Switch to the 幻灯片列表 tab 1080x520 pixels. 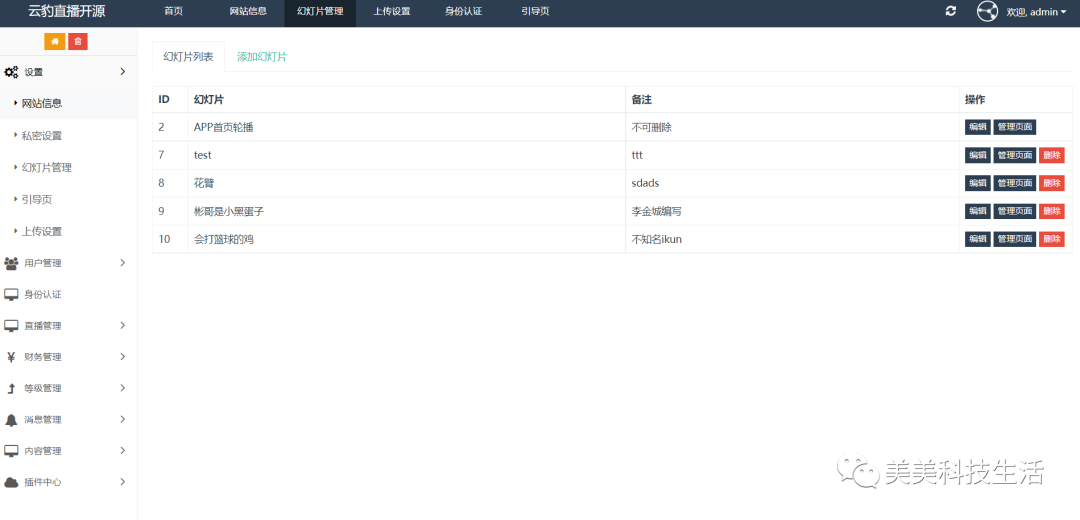tap(189, 57)
